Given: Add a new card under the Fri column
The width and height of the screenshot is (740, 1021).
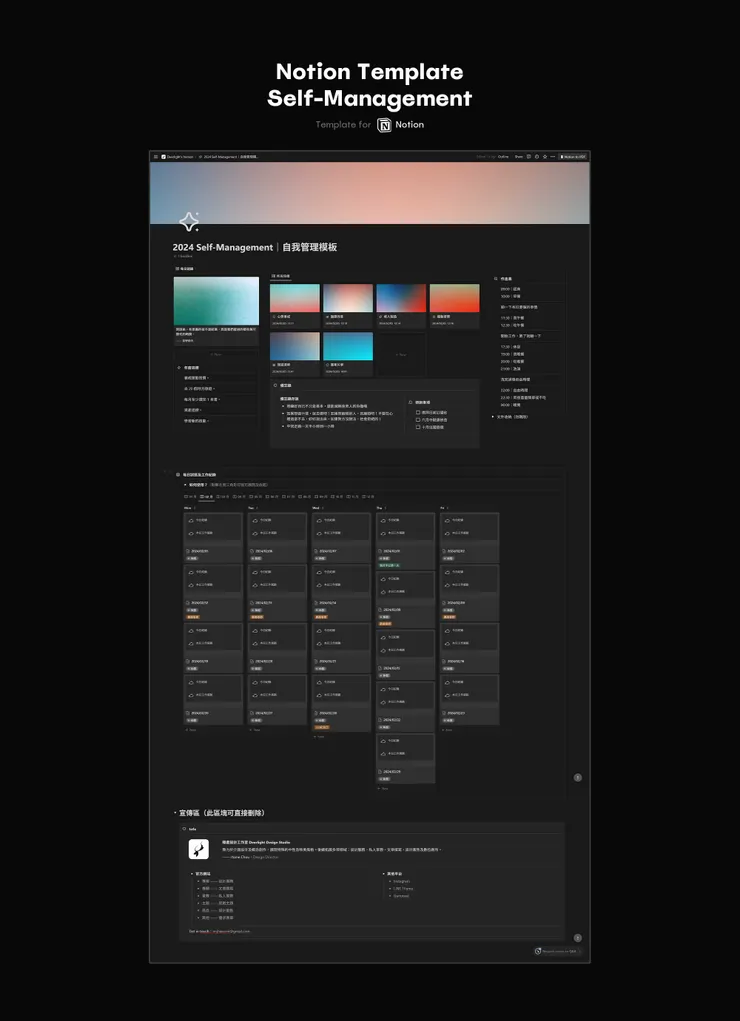Looking at the screenshot, I should [x=448, y=729].
